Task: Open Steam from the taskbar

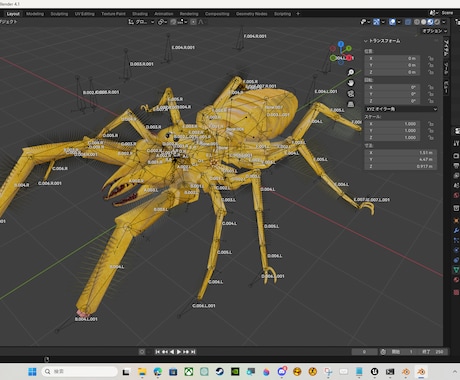Action: coord(220,371)
